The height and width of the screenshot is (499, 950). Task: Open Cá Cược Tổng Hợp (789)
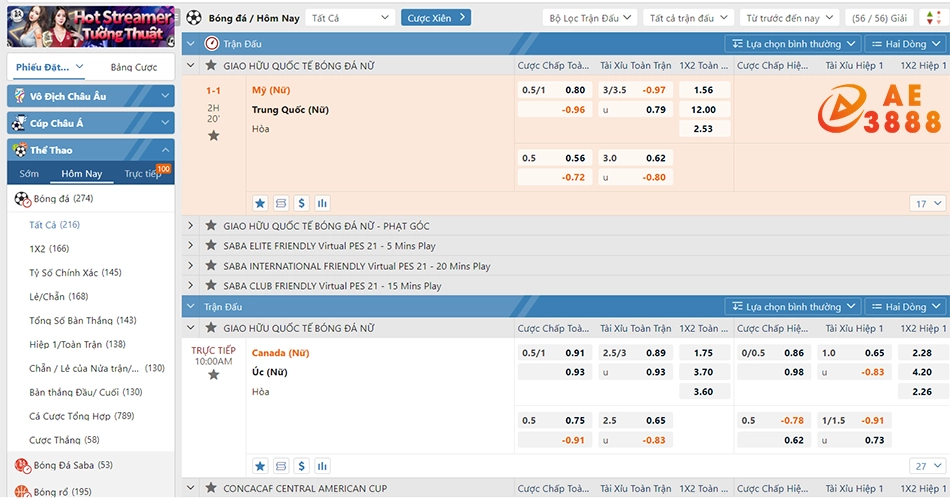(82, 416)
